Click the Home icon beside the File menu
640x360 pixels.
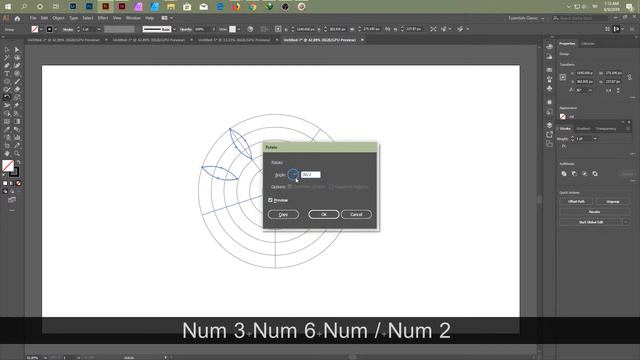click(x=17, y=18)
